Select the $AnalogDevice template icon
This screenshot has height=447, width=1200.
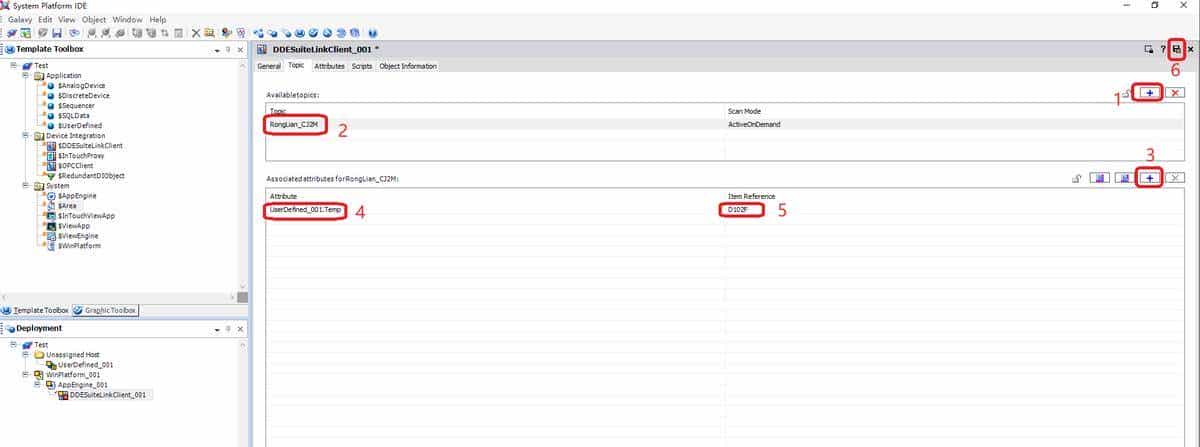pos(51,86)
